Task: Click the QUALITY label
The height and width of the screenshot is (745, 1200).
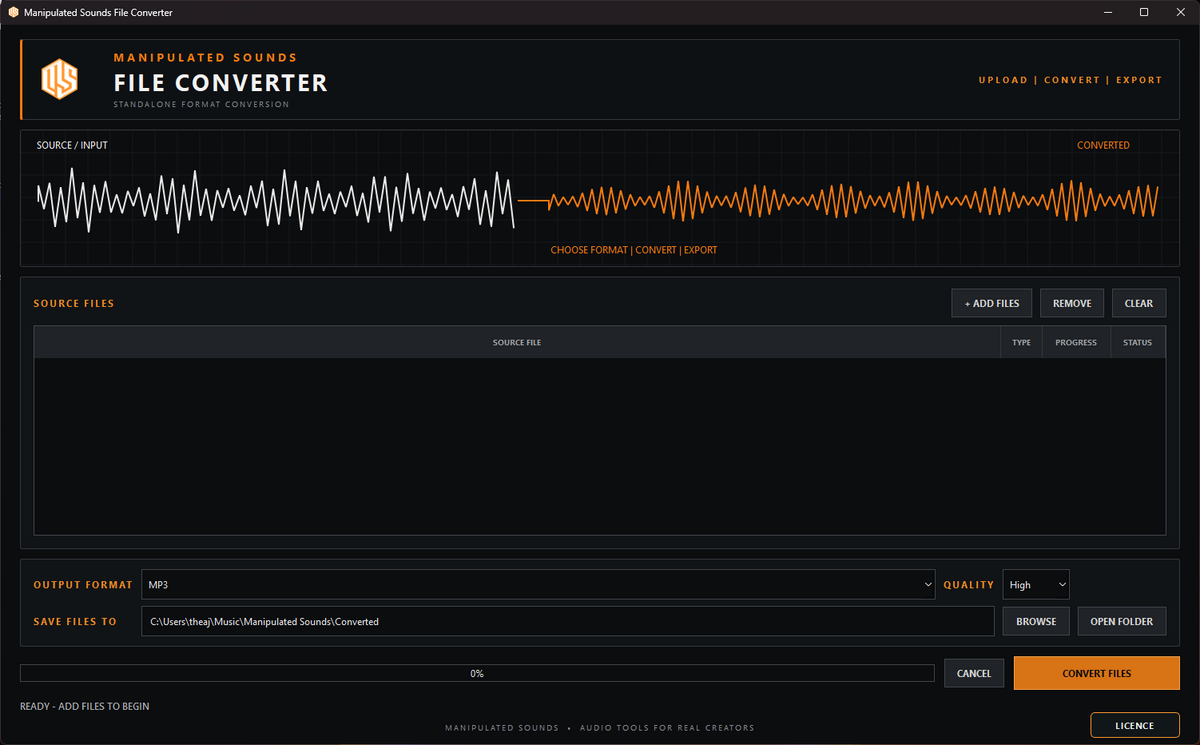Action: pyautogui.click(x=969, y=585)
